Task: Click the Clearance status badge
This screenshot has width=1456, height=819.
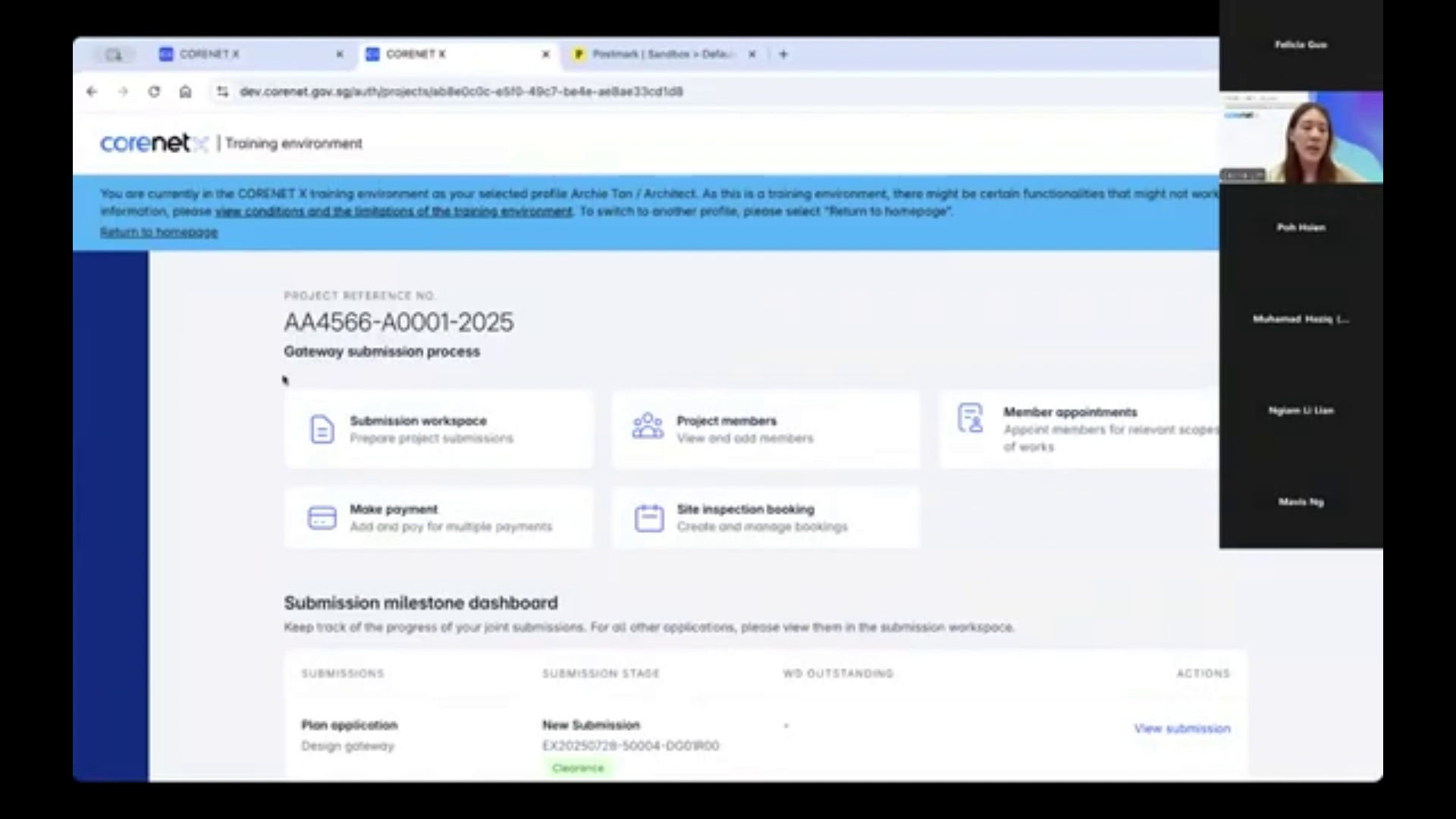Action: [579, 767]
